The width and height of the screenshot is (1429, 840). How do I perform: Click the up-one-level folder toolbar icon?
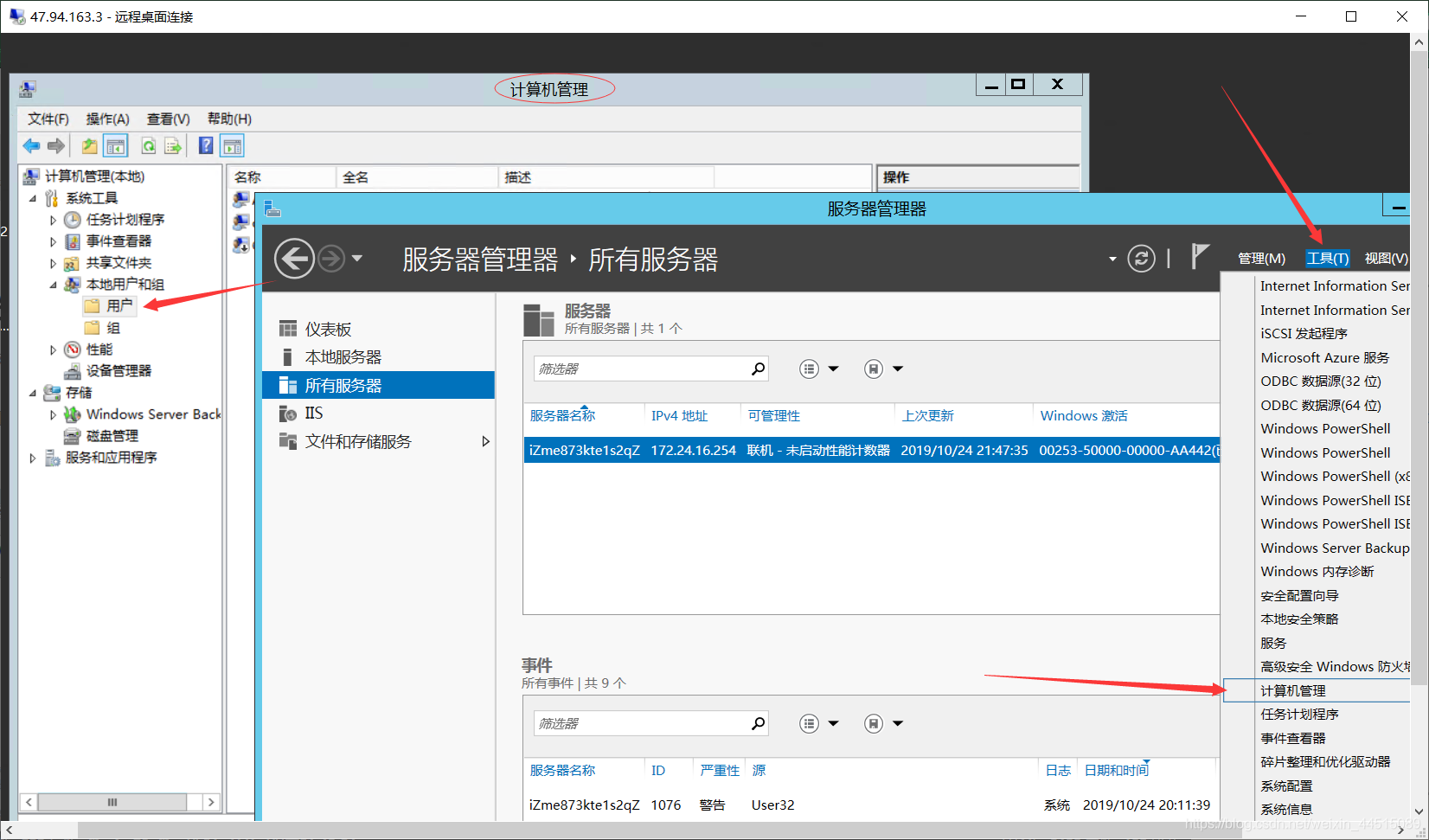click(x=90, y=146)
